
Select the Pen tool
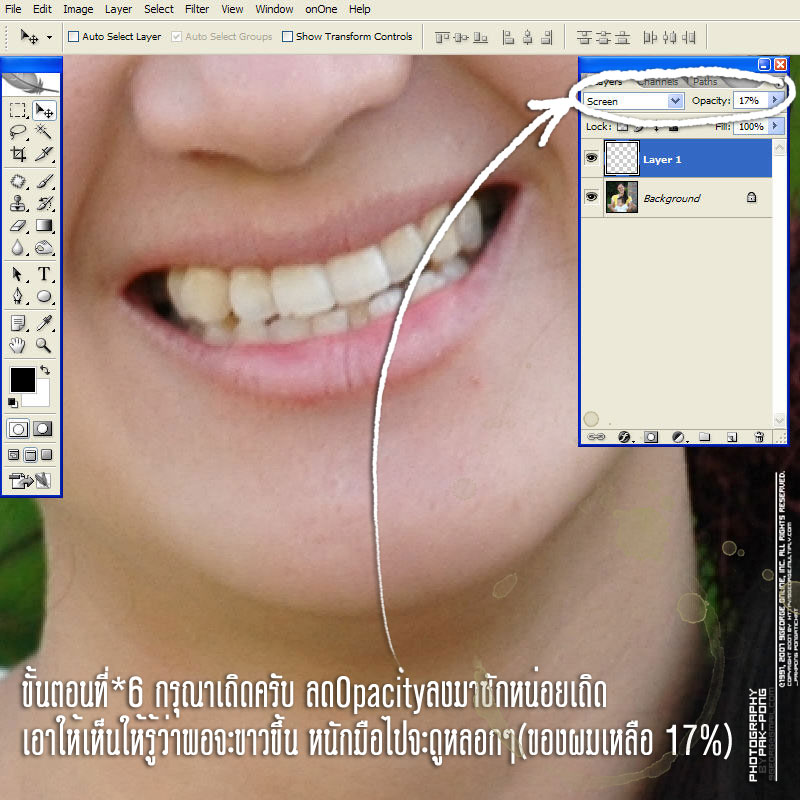(x=18, y=296)
